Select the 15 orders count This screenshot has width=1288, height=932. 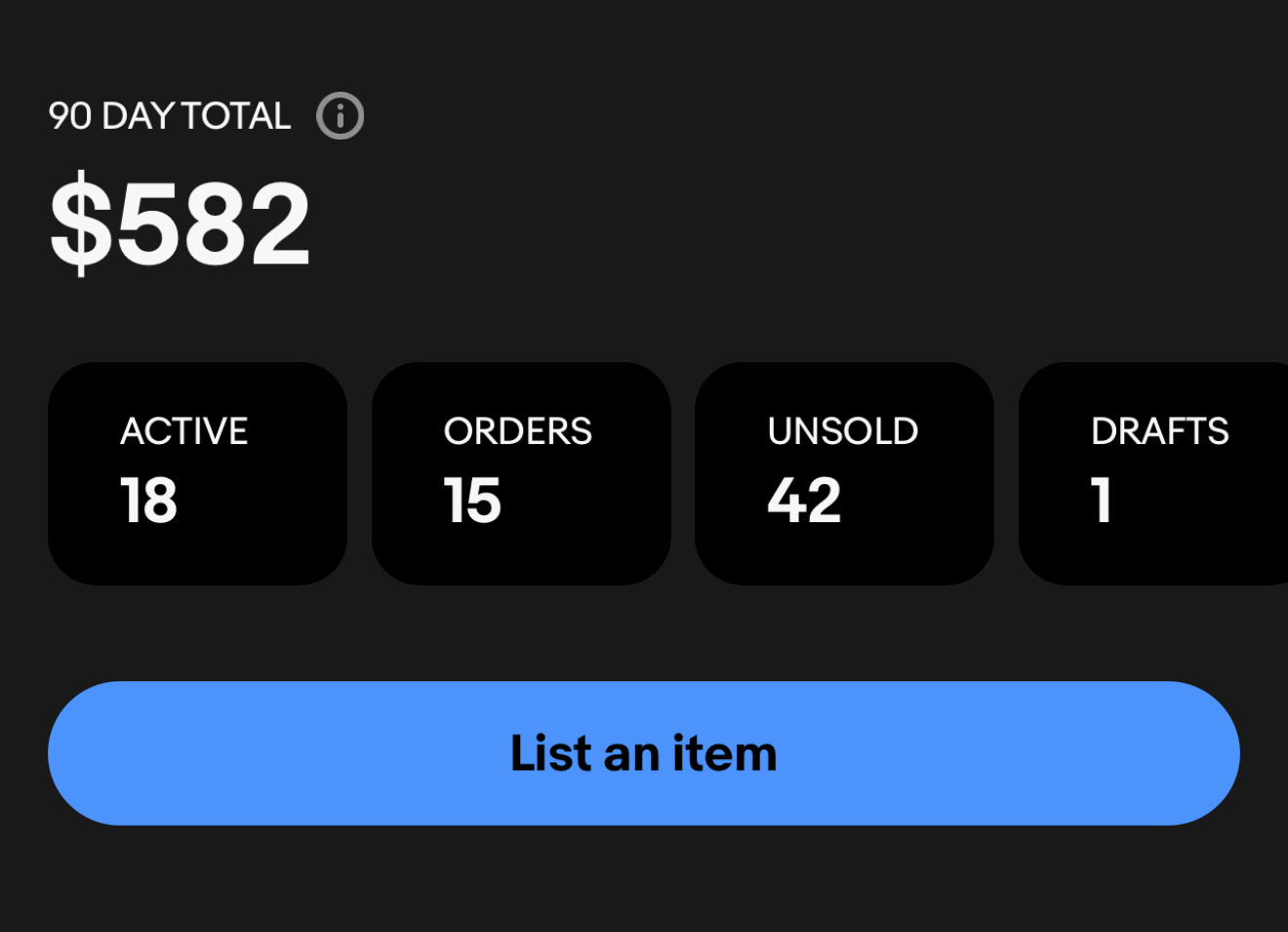[472, 501]
